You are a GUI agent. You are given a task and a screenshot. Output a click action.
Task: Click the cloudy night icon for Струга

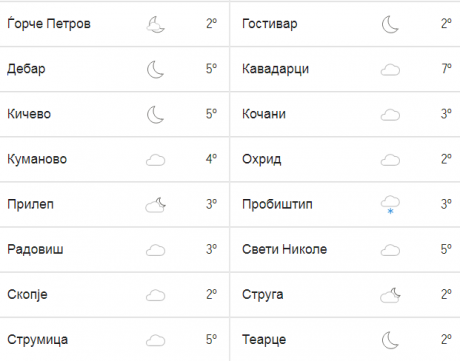click(x=390, y=295)
